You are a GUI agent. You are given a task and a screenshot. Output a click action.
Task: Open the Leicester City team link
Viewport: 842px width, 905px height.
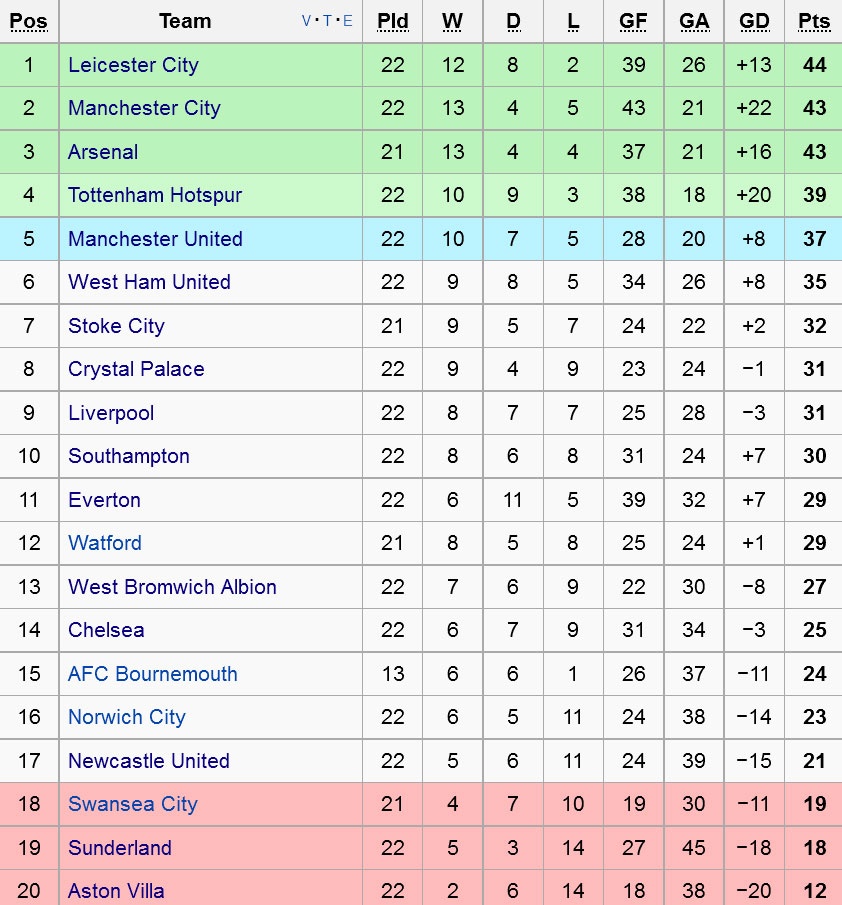pyautogui.click(x=133, y=65)
